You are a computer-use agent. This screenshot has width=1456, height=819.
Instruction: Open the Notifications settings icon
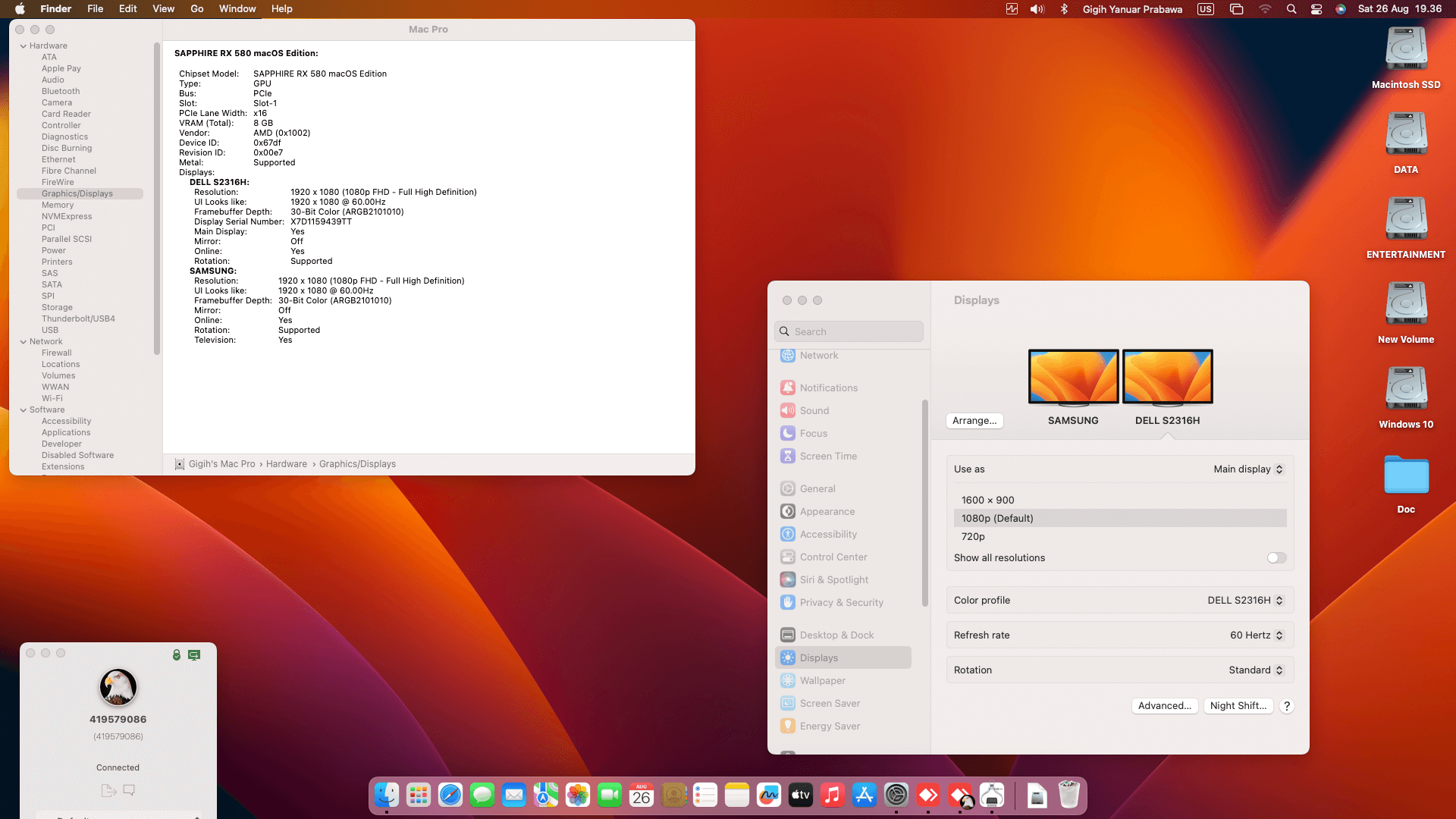pyautogui.click(x=788, y=388)
